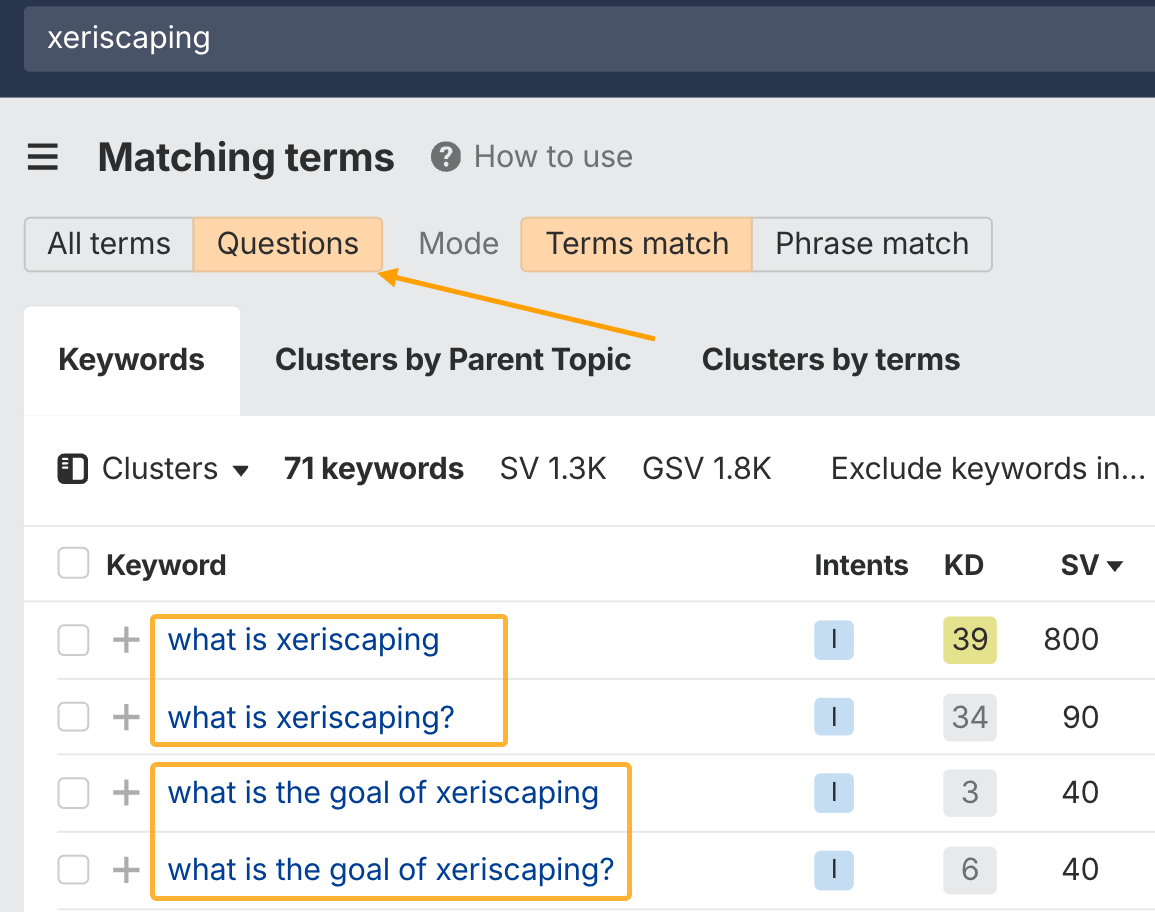
Task: Click the plus beside 'what is the goal of xeriscaping?'
Action: coord(125,870)
